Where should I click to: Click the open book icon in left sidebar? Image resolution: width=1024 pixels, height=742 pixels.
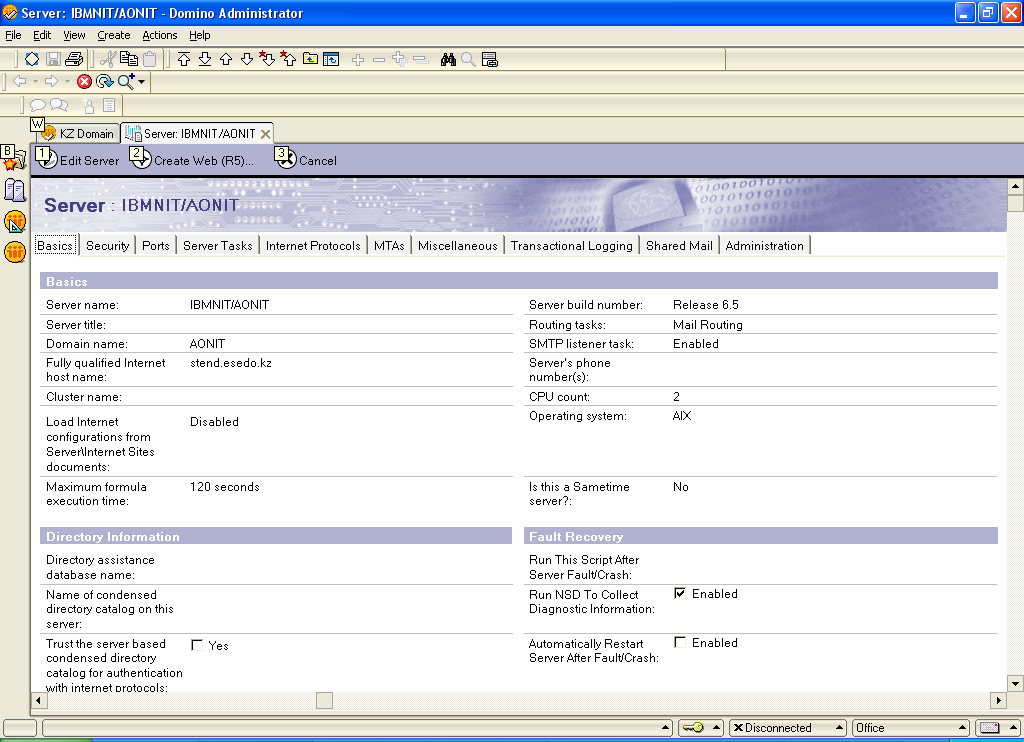(x=15, y=190)
